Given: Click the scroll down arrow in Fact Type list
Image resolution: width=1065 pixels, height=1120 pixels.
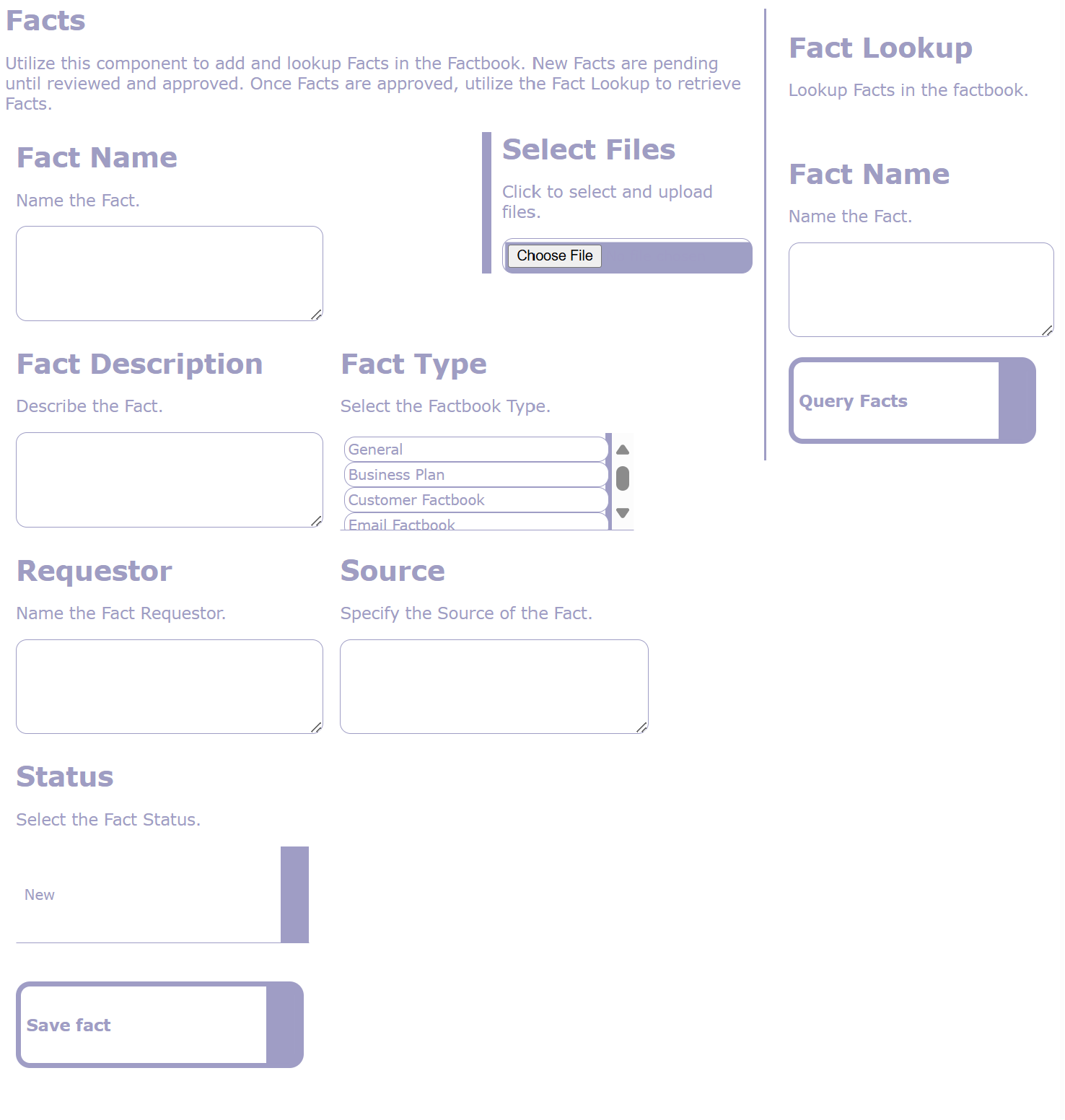Looking at the screenshot, I should (x=623, y=513).
